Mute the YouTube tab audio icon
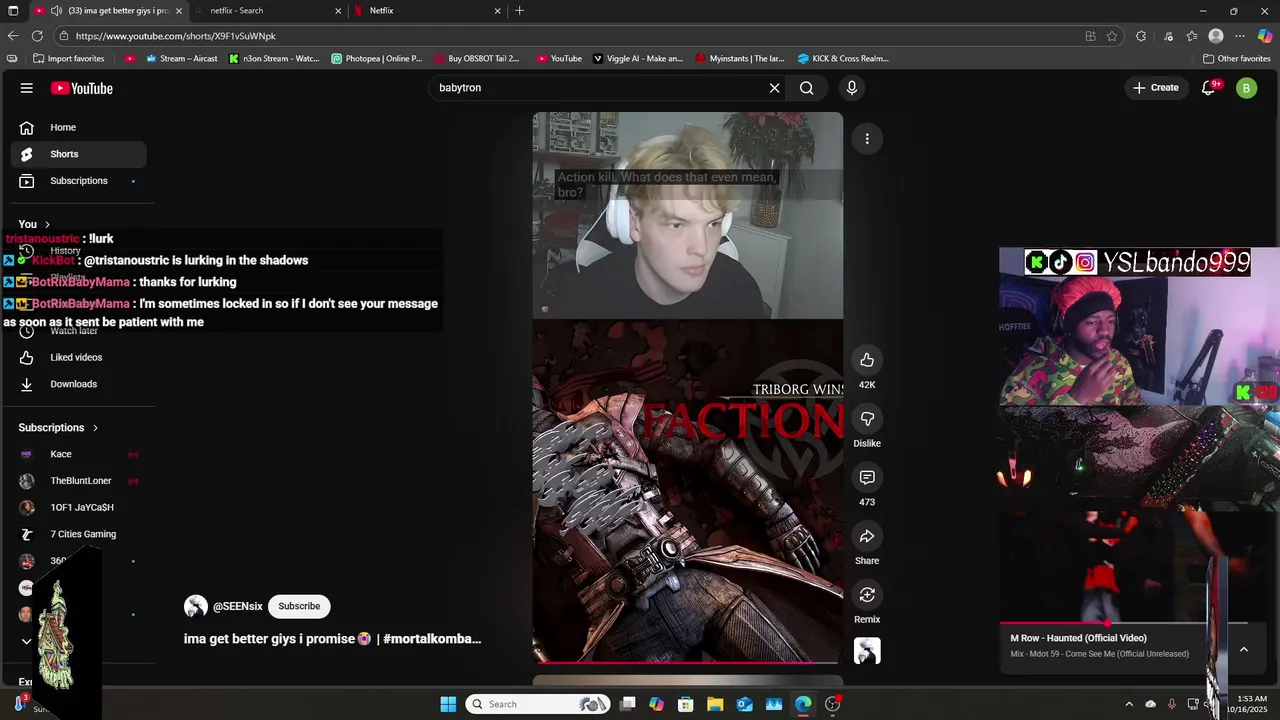 click(x=56, y=11)
